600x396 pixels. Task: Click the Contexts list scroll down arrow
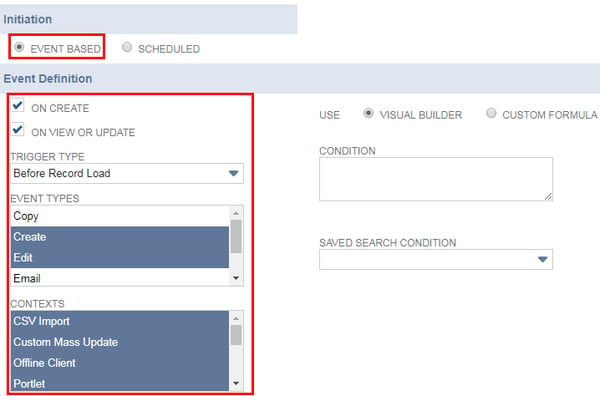[236, 383]
